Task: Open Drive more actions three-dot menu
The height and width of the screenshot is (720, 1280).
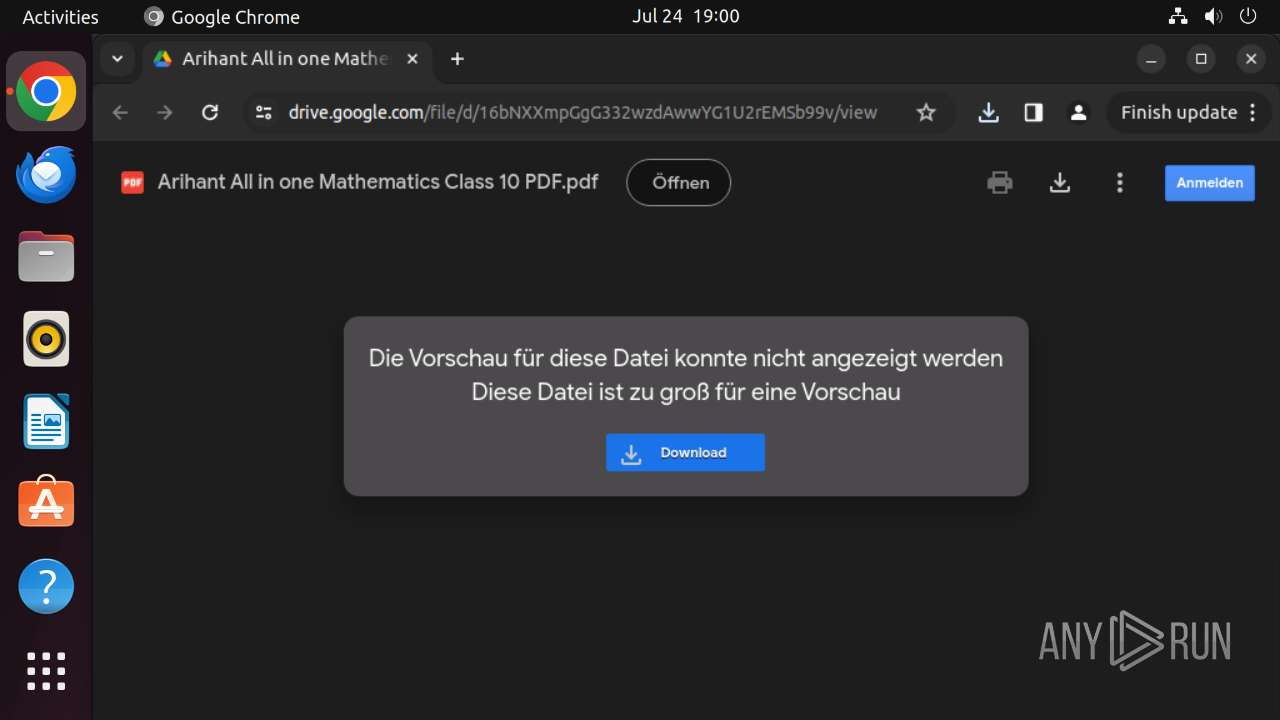Action: click(1120, 183)
